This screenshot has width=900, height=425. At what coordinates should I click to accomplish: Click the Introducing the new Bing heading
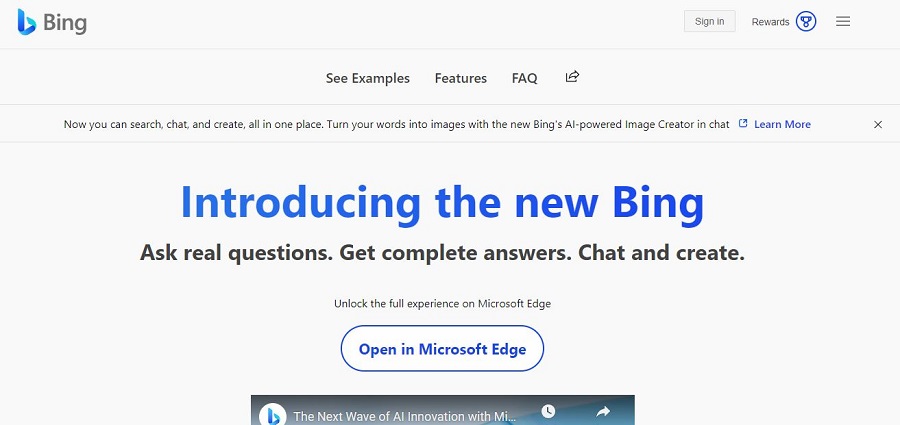click(442, 202)
